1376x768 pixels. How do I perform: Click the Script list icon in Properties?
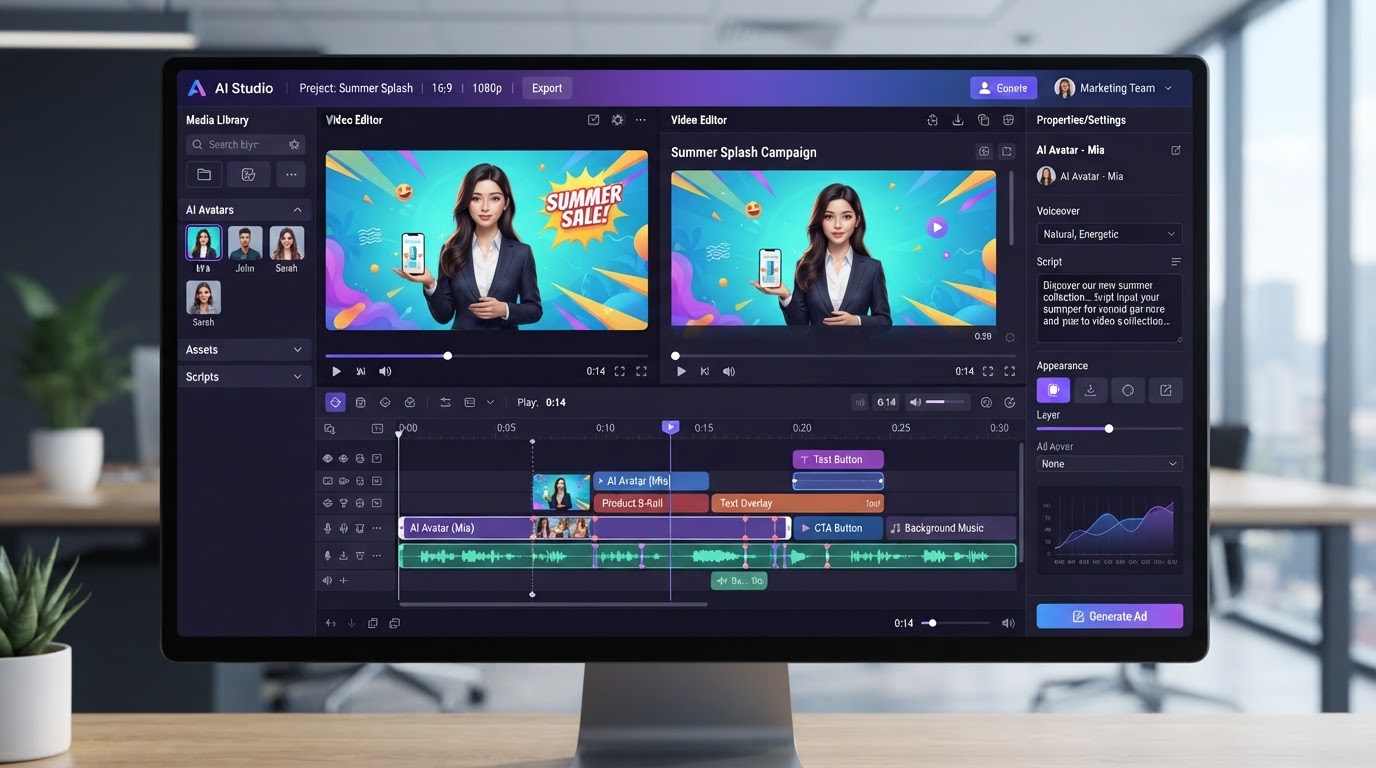[1176, 262]
